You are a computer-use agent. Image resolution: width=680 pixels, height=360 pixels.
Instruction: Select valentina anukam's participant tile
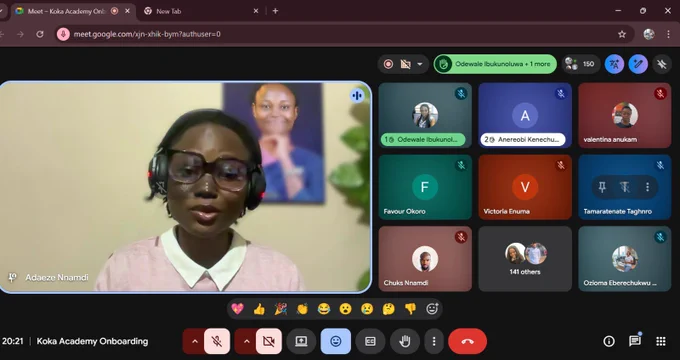point(624,115)
